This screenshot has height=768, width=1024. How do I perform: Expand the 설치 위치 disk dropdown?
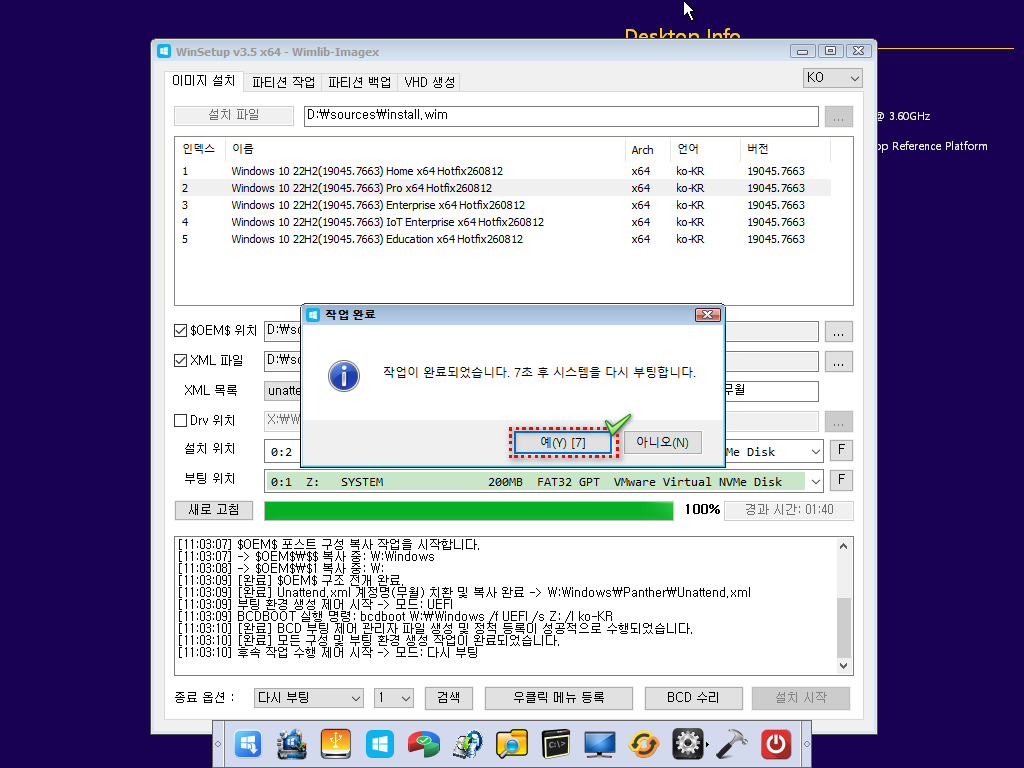pyautogui.click(x=816, y=451)
